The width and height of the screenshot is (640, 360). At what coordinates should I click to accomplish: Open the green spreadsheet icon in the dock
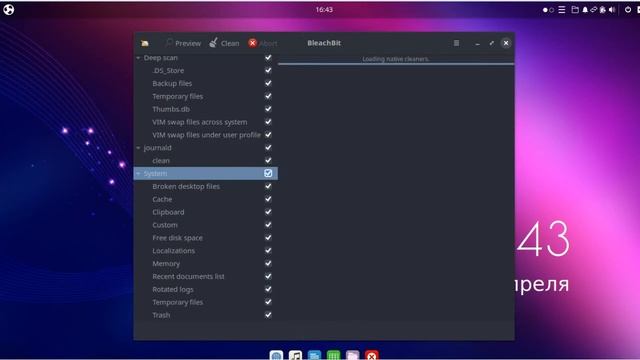pos(333,355)
